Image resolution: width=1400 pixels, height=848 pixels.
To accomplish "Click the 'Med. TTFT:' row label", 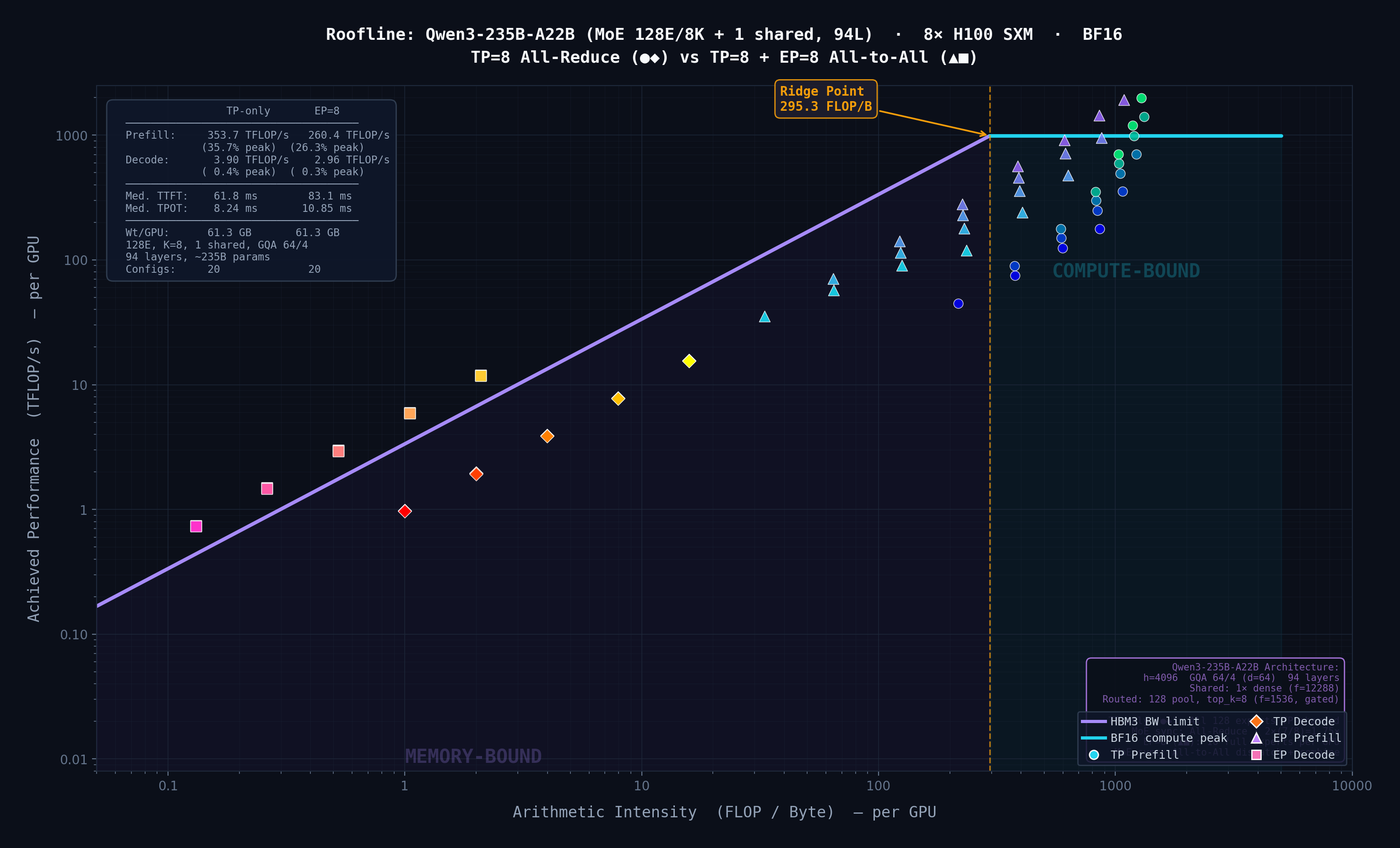I will (157, 196).
